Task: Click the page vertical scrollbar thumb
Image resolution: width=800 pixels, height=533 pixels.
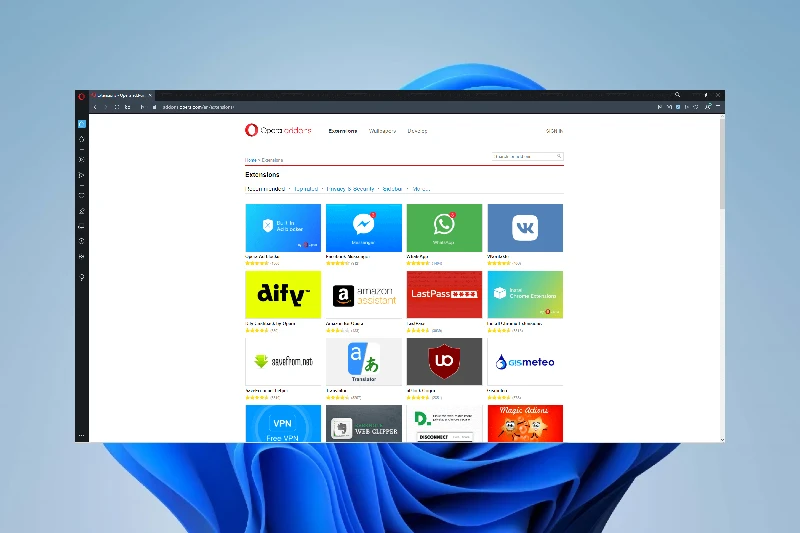Action: coord(722,163)
